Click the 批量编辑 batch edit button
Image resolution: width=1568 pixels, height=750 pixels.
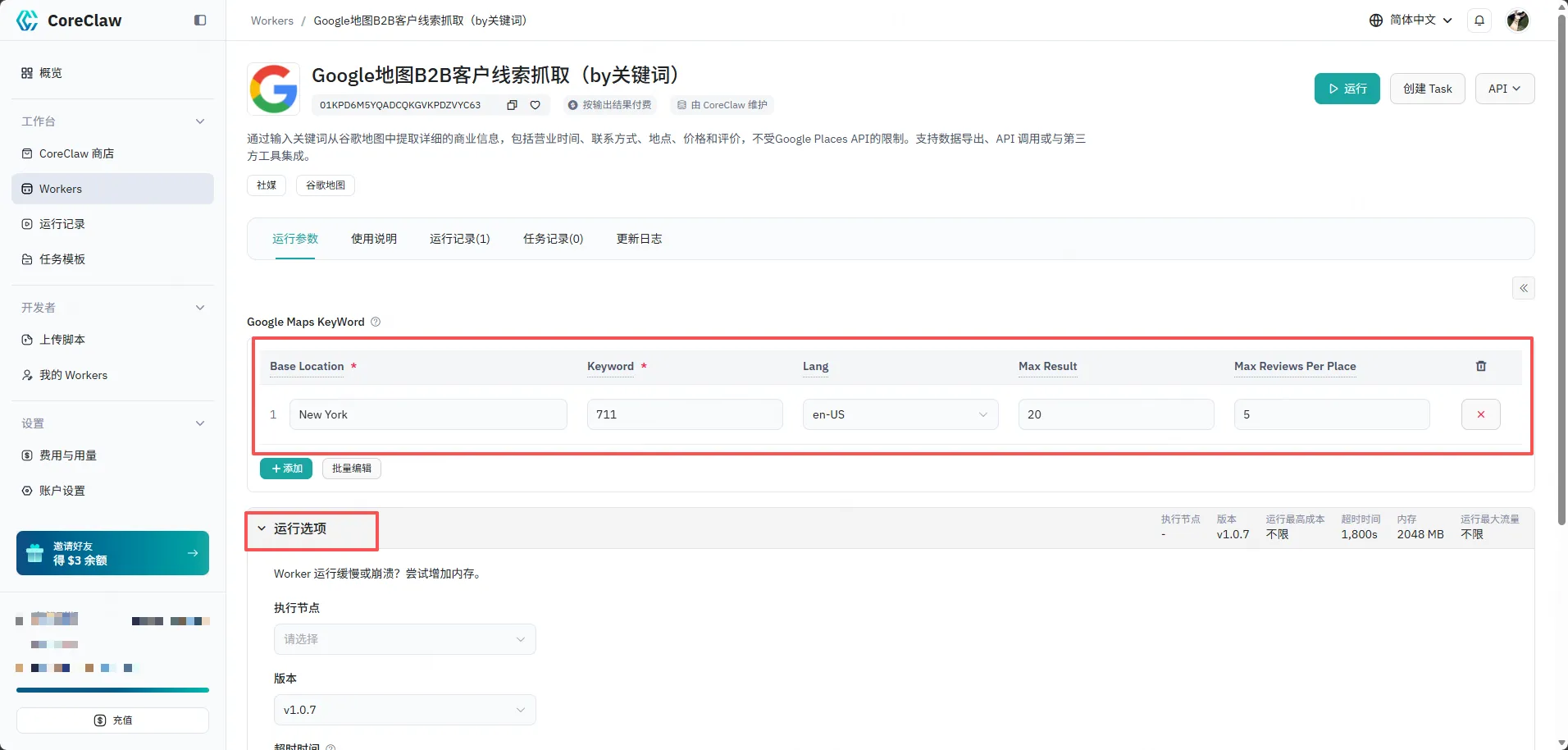point(352,469)
